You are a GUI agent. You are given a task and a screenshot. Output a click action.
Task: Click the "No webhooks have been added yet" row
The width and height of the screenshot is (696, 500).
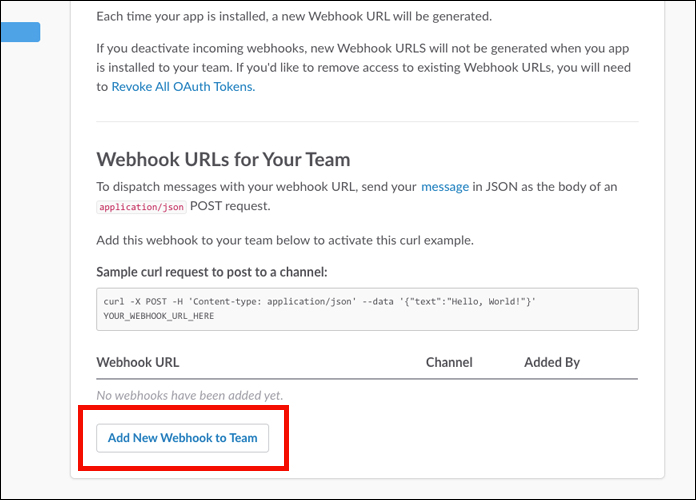pyautogui.click(x=189, y=396)
